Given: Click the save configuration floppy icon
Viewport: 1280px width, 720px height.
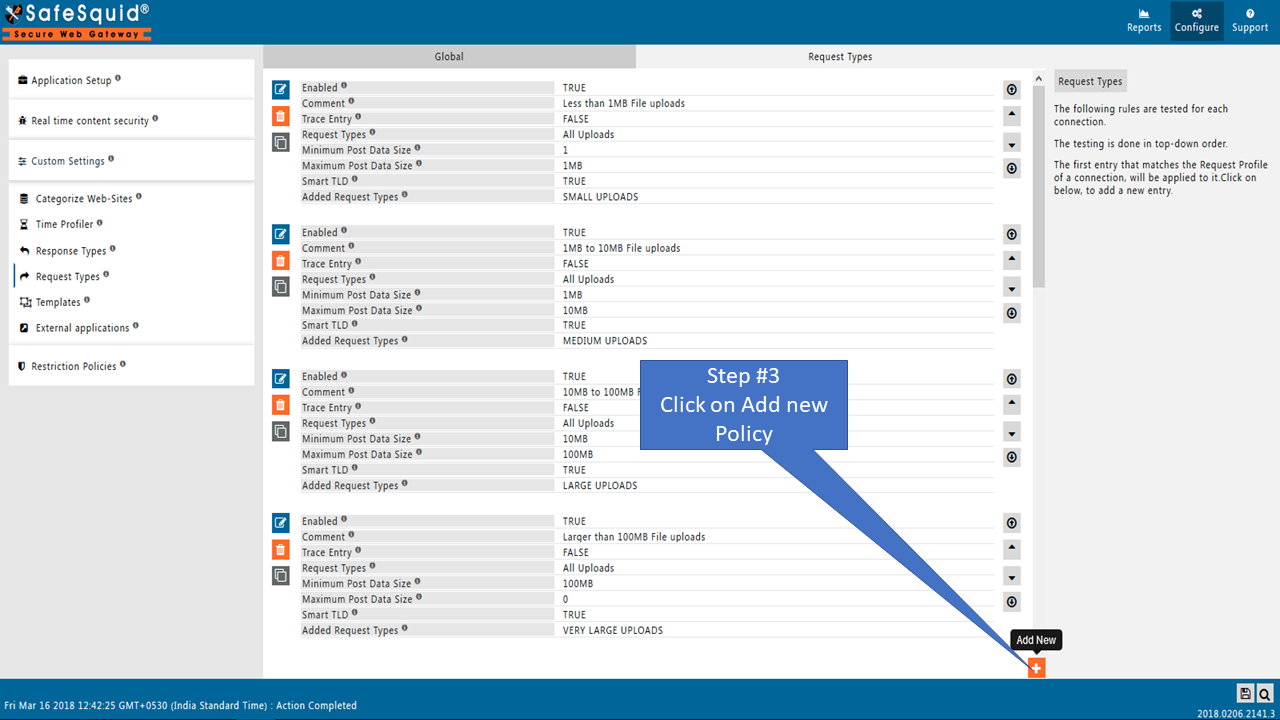Looking at the screenshot, I should pyautogui.click(x=1245, y=694).
